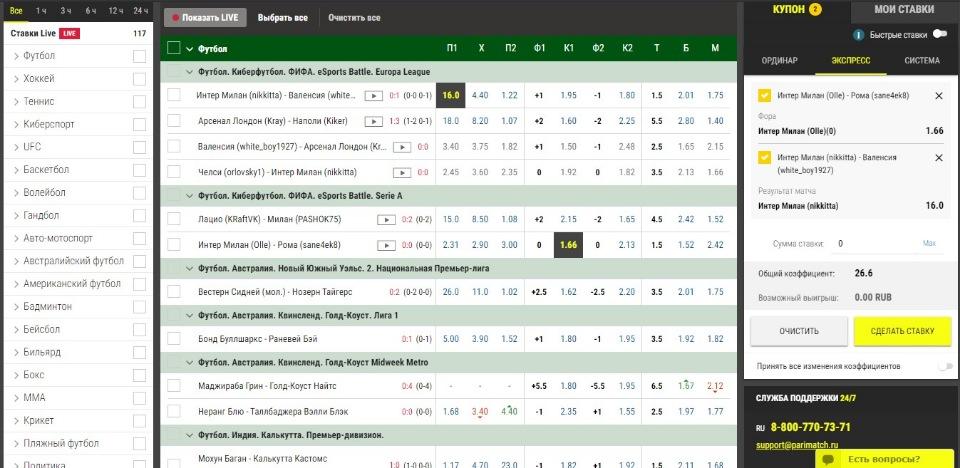This screenshot has height=468, width=960.
Task: Check the Баскетбол checkbox in sidebar
Action: coord(140,170)
